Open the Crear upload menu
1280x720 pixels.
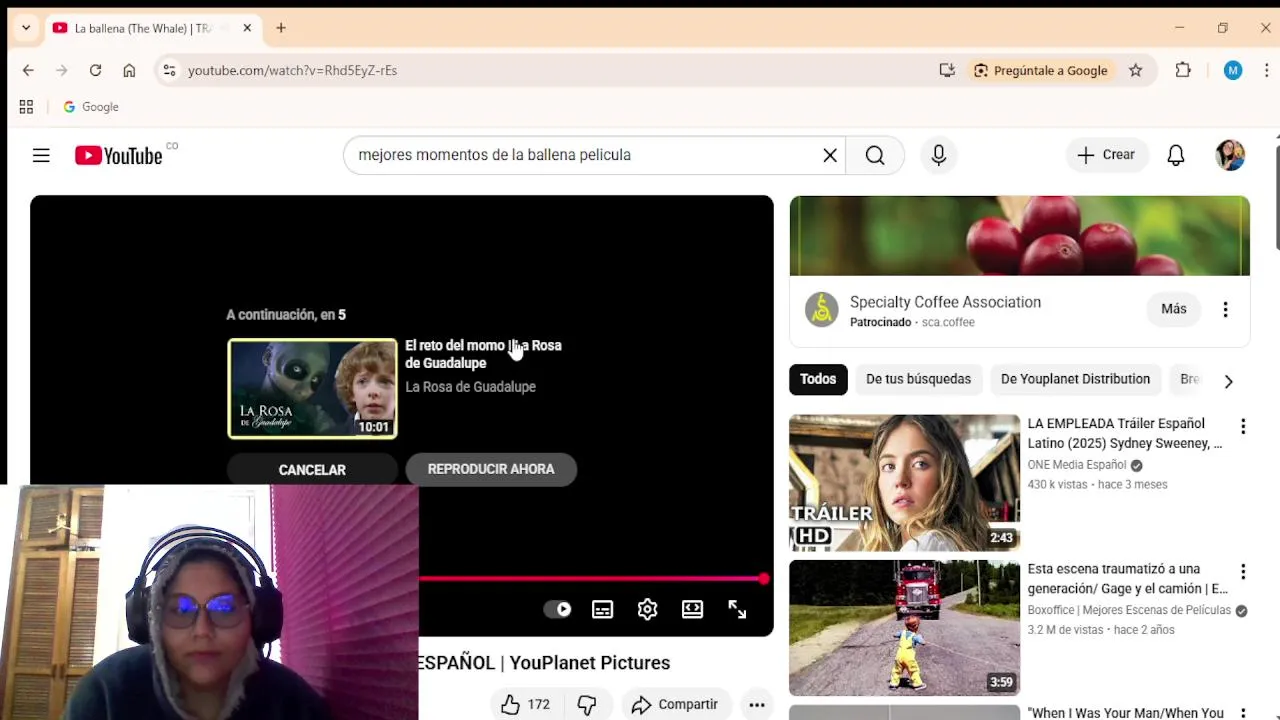click(x=1106, y=155)
